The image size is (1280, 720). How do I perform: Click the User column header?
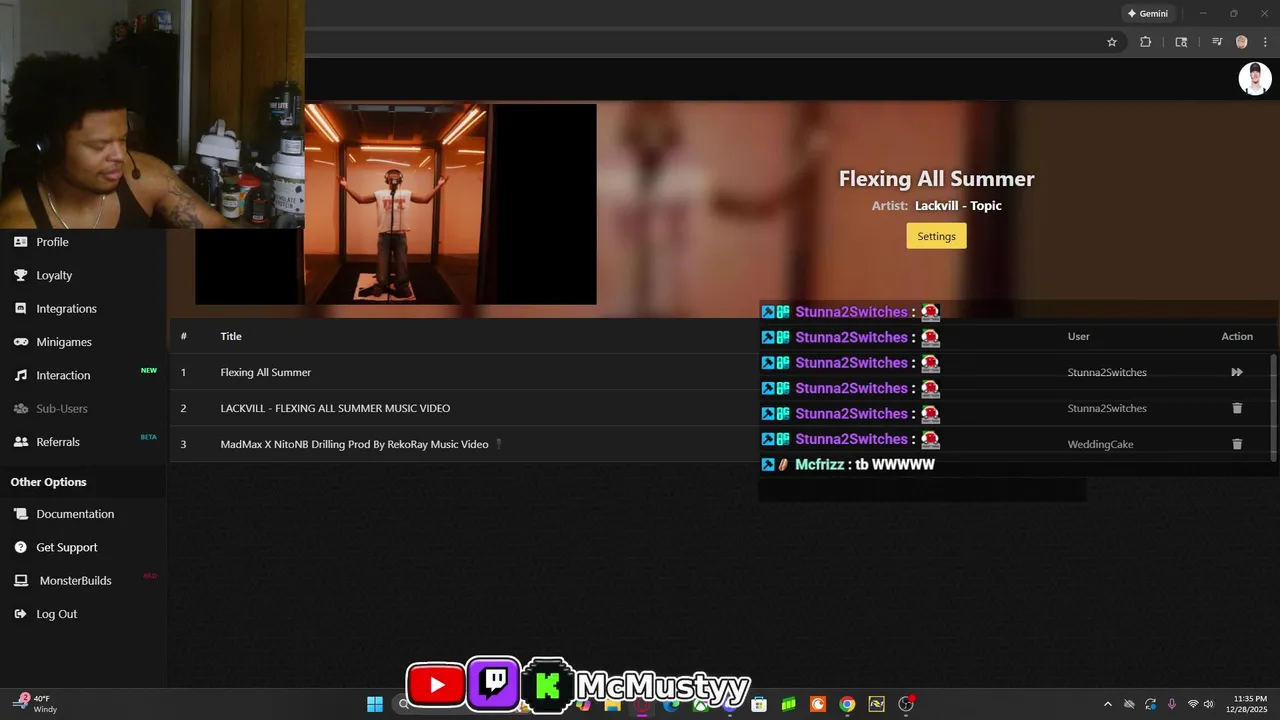(1078, 336)
